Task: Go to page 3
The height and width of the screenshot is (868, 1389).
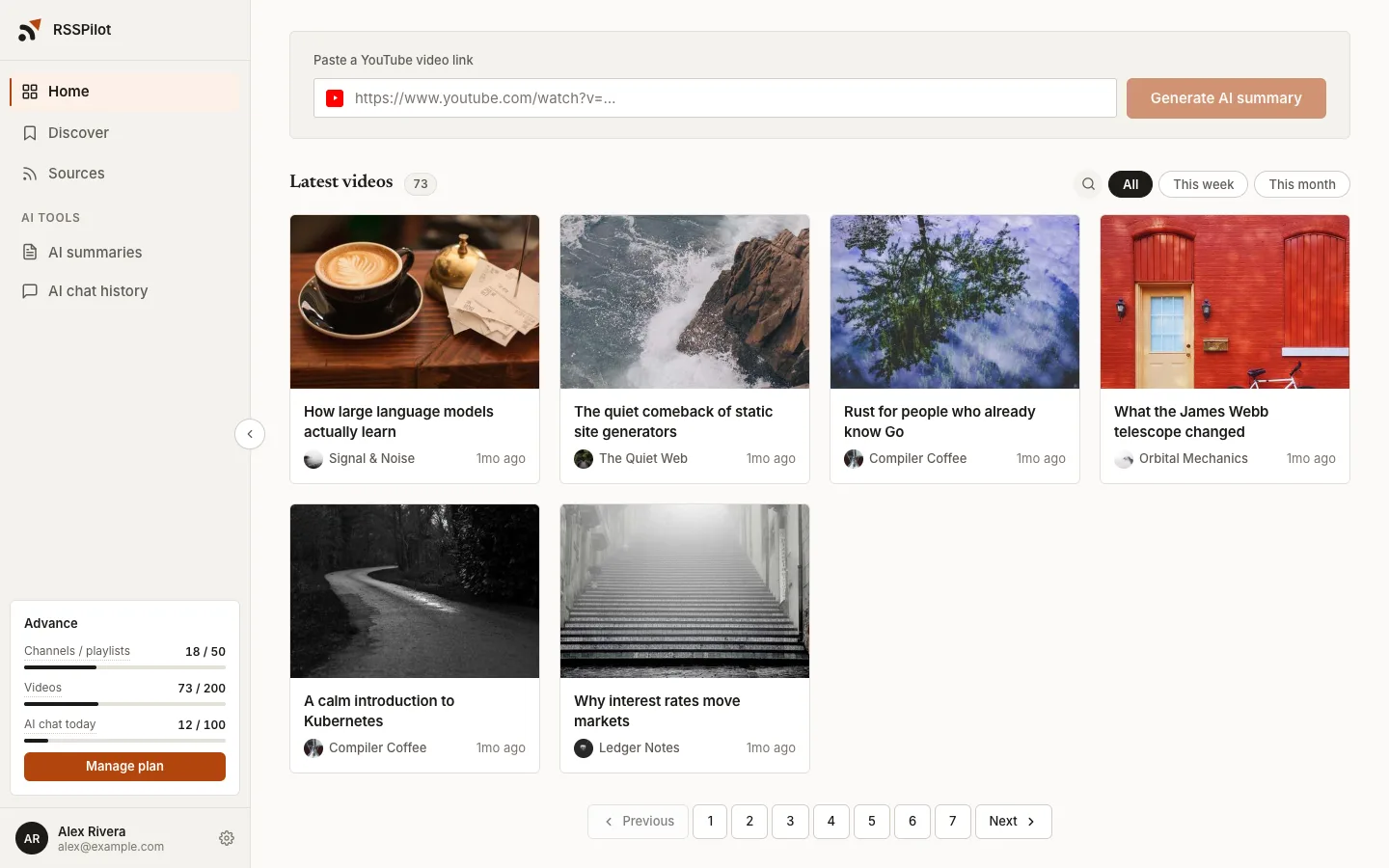Action: tap(790, 822)
